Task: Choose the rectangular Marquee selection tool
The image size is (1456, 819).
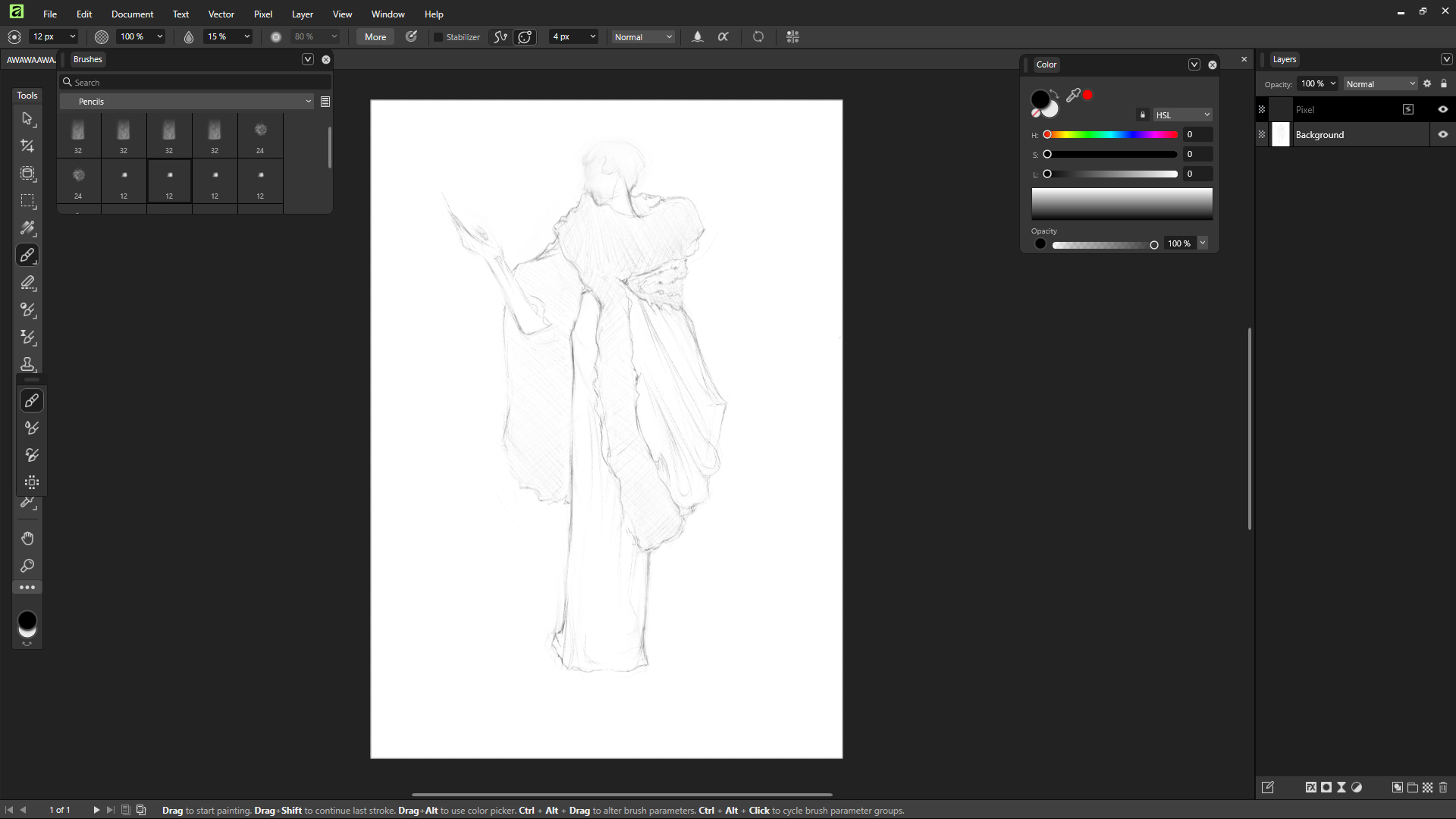Action: [x=27, y=201]
